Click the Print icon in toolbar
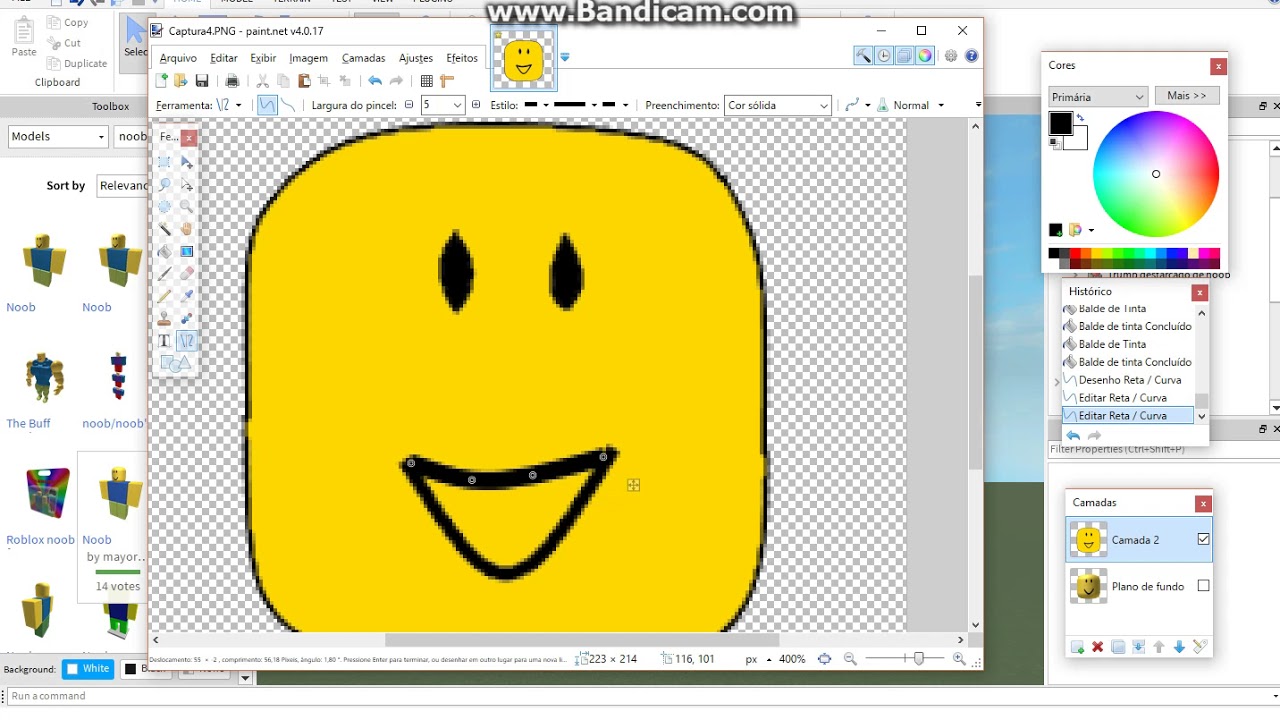Viewport: 1280px width, 720px height. coord(232,81)
